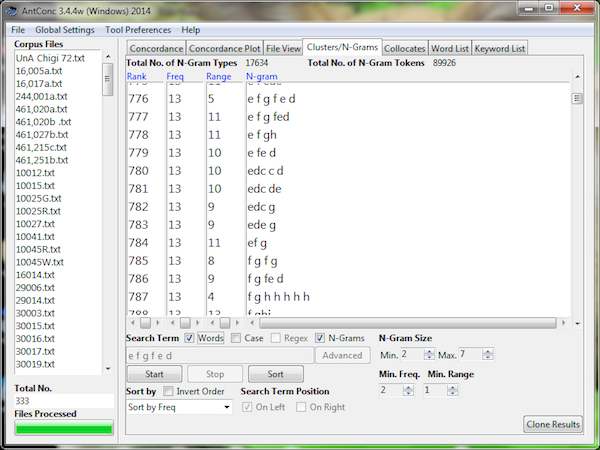Click the corpus files scrollbar thumb
600x450 pixels.
coord(108,79)
